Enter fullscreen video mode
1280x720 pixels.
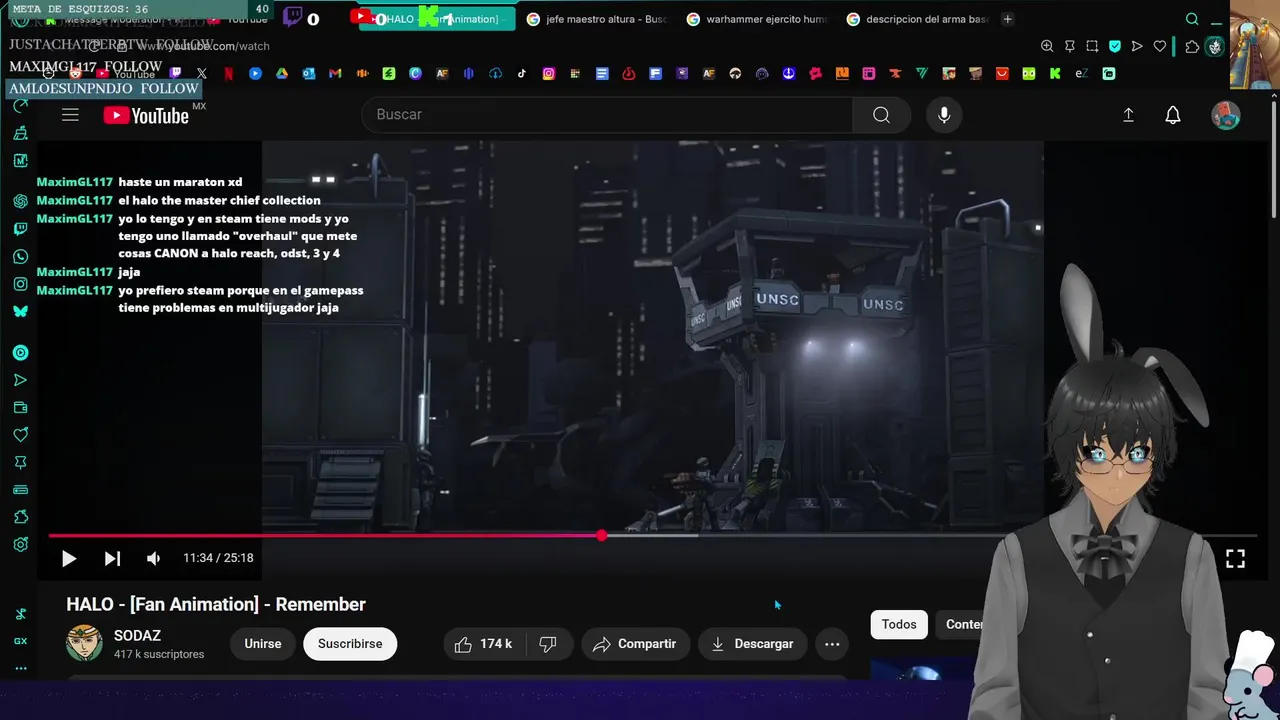pyautogui.click(x=1235, y=558)
